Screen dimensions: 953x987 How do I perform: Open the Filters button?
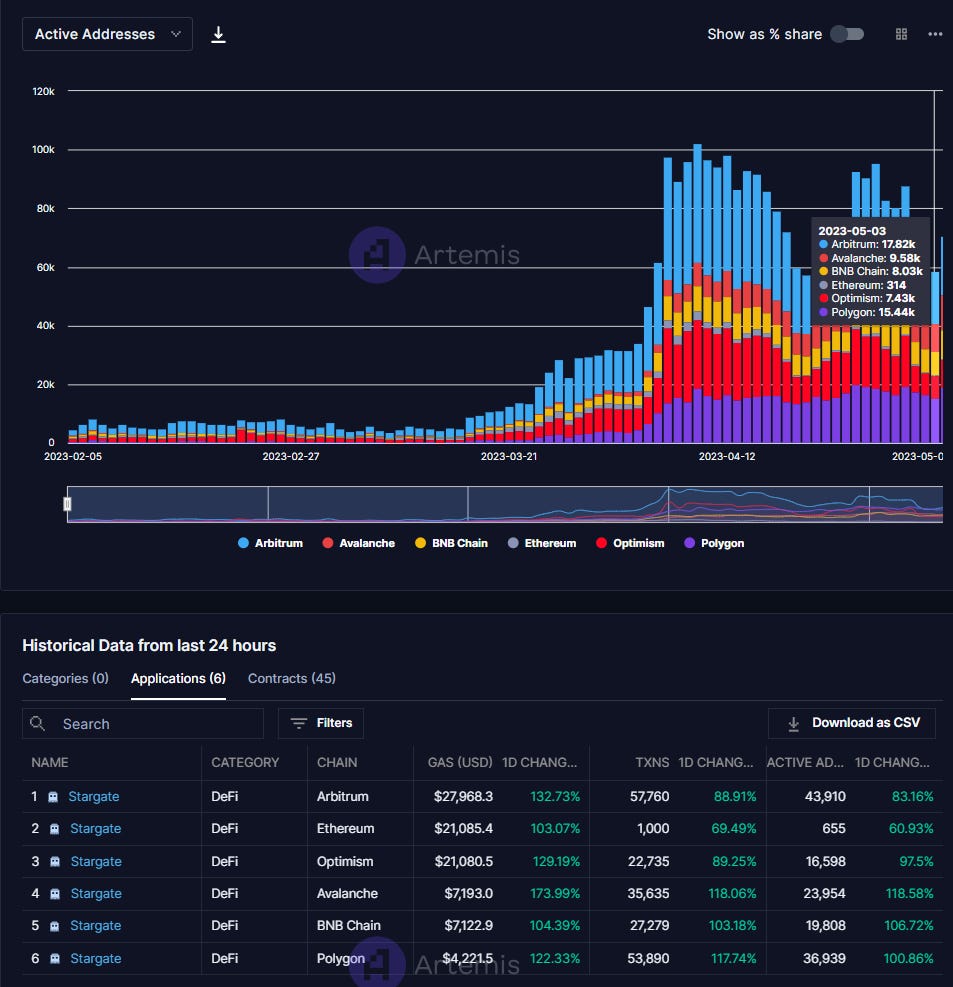(x=321, y=723)
